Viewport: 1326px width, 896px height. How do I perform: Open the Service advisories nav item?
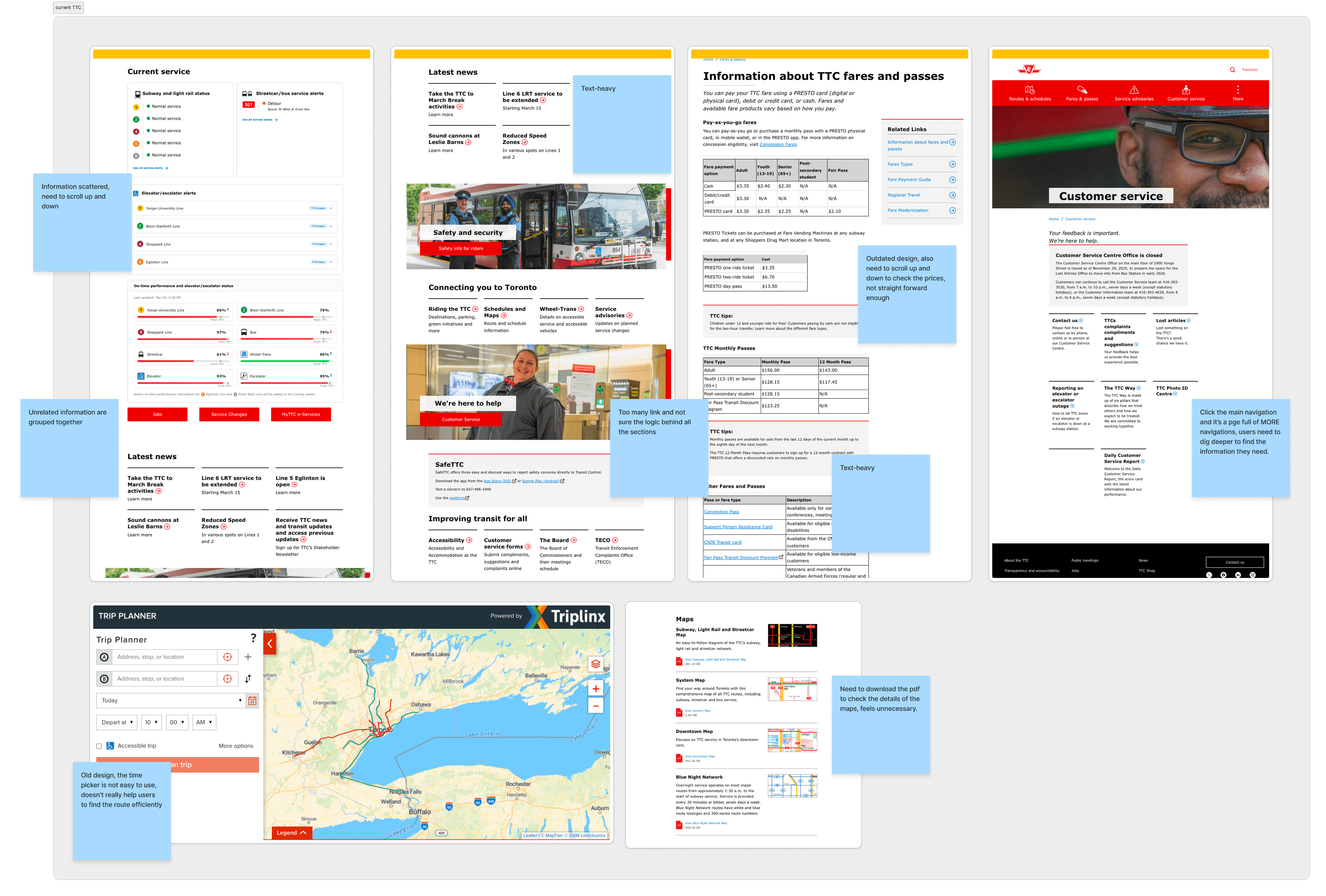click(x=1134, y=93)
